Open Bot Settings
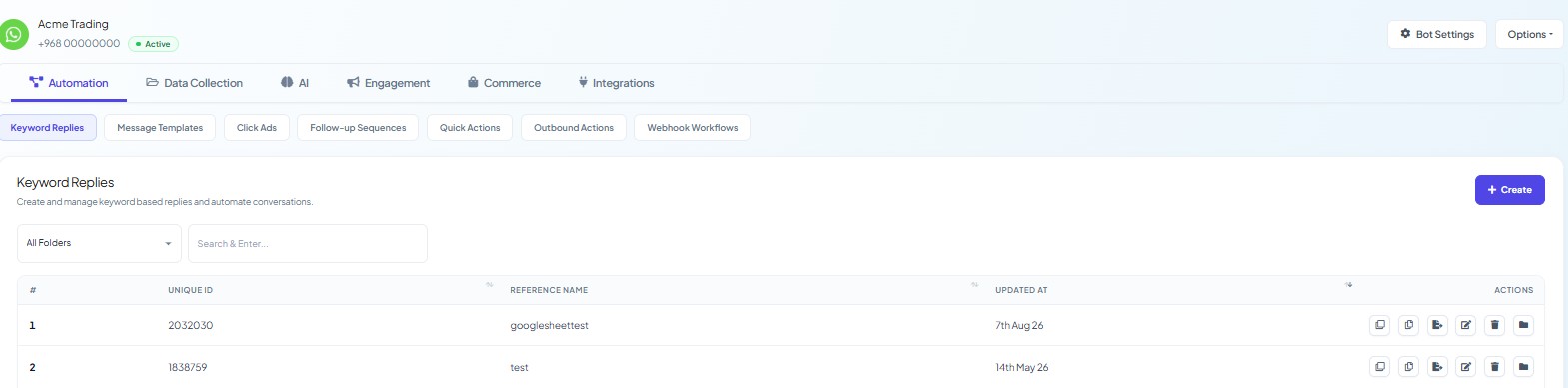Viewport: 1568px width, 388px height. [1437, 34]
